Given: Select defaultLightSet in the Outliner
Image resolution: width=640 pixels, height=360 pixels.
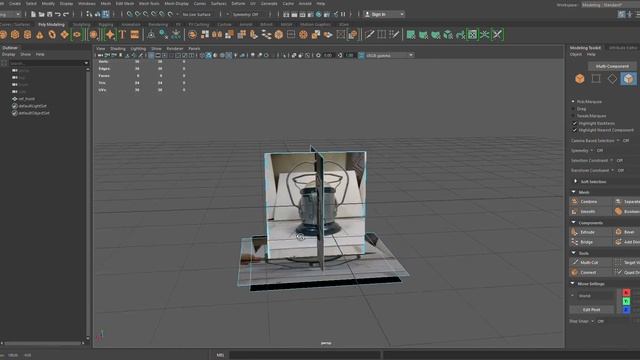Looking at the screenshot, I should (32, 106).
